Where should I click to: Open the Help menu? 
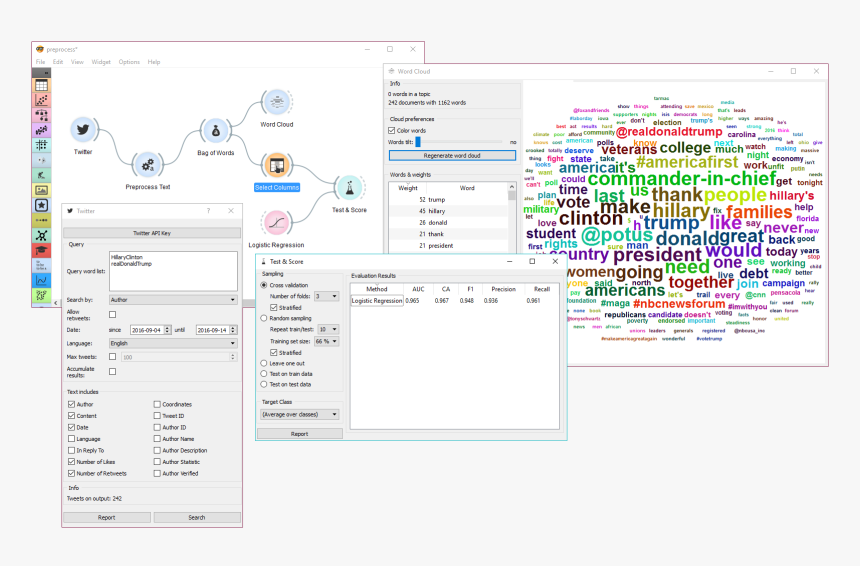tap(154, 62)
